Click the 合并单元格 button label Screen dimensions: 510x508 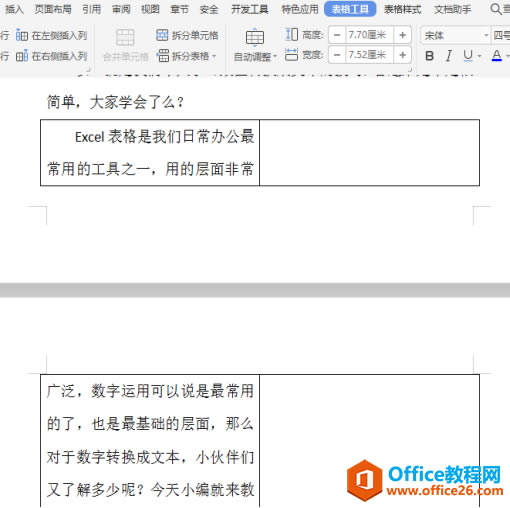coord(126,57)
